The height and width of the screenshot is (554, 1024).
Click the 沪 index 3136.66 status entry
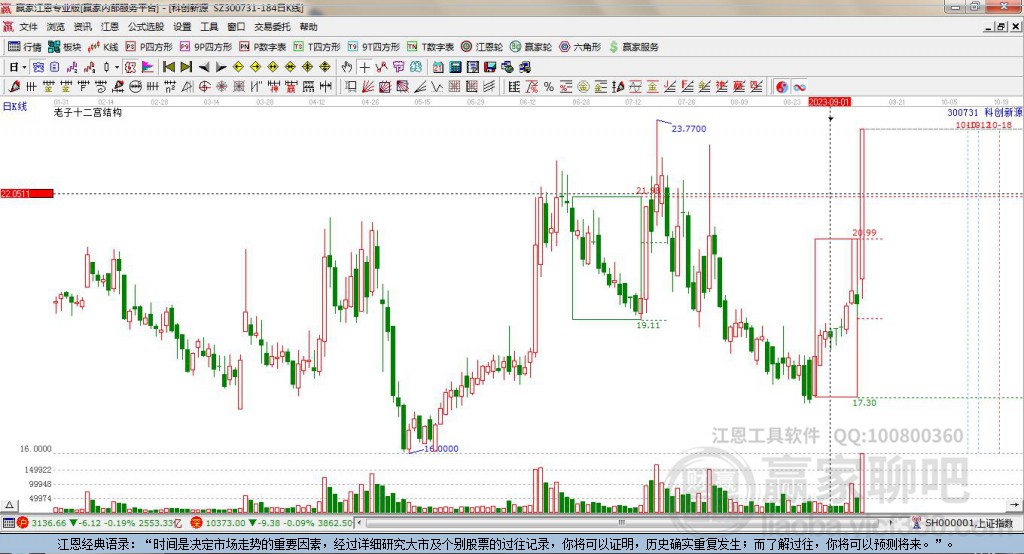click(x=100, y=523)
